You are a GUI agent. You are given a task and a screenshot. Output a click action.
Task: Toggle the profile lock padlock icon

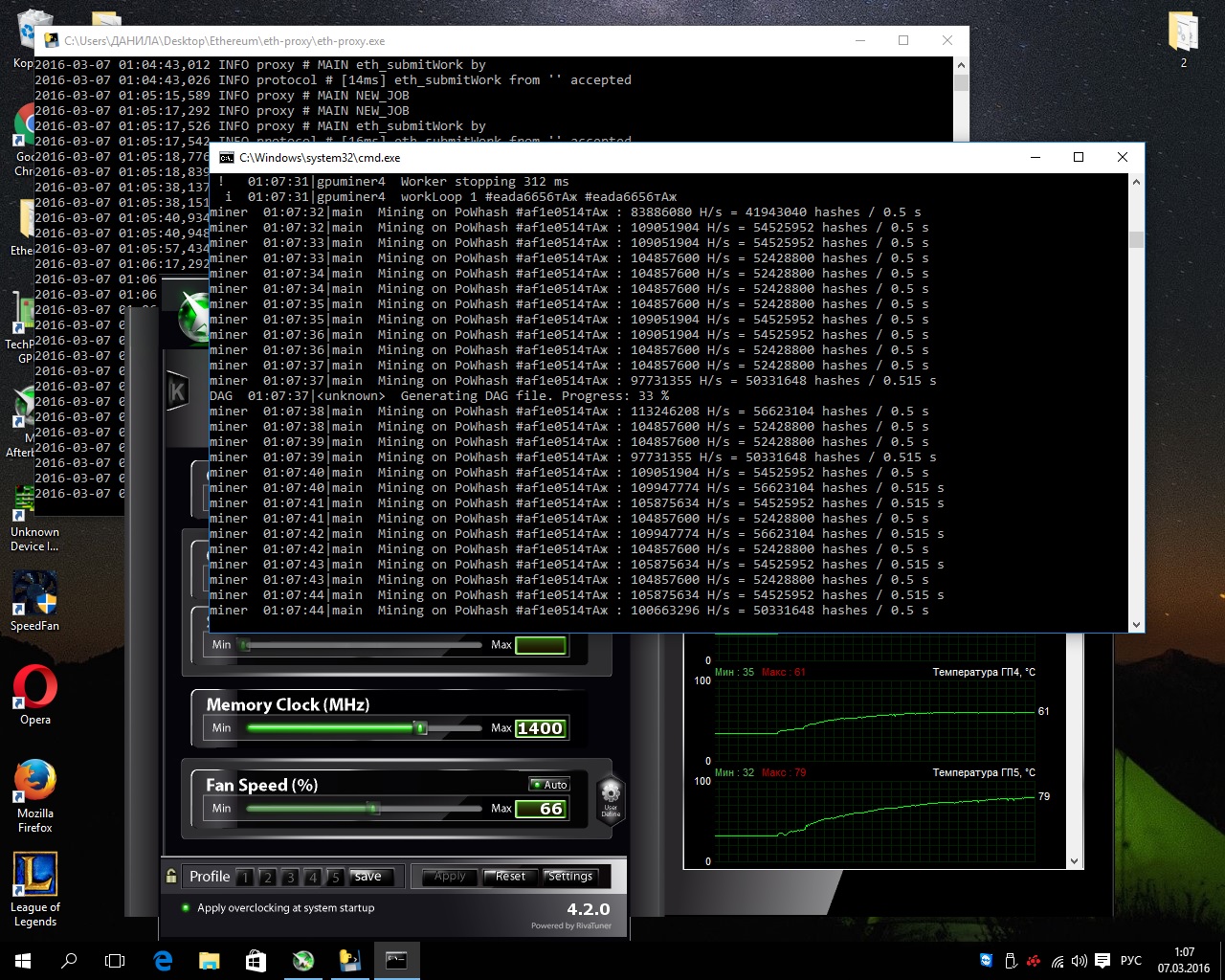point(171,876)
